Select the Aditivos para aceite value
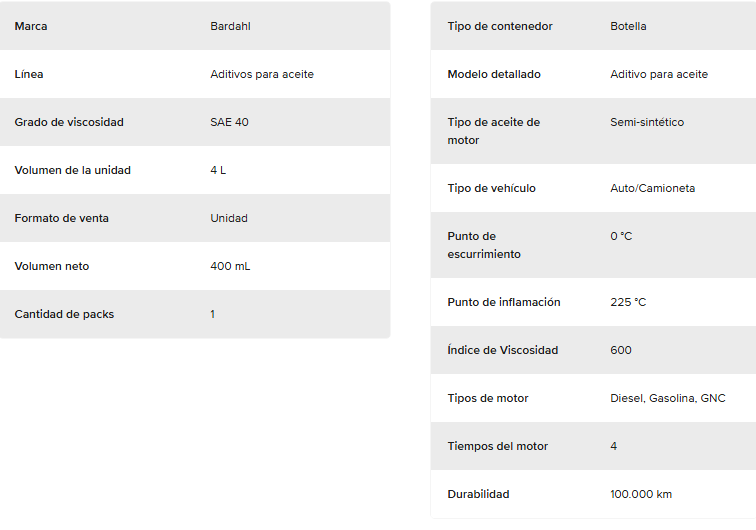 coord(262,74)
